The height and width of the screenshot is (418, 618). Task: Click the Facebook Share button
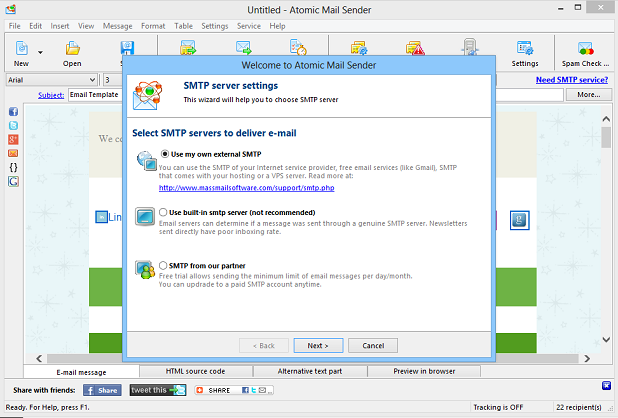click(x=102, y=390)
